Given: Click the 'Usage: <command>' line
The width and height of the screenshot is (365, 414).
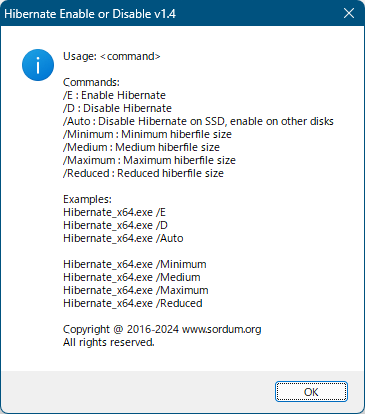Looking at the screenshot, I should [x=112, y=56].
